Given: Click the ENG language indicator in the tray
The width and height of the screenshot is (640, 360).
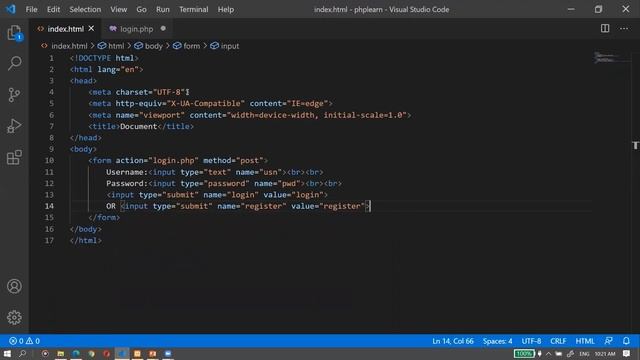Looking at the screenshot, I should click(584, 354).
